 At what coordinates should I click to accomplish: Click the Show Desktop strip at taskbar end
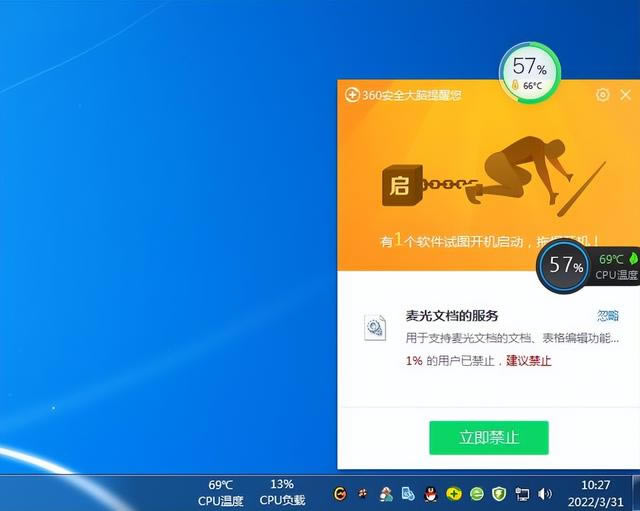[636, 493]
